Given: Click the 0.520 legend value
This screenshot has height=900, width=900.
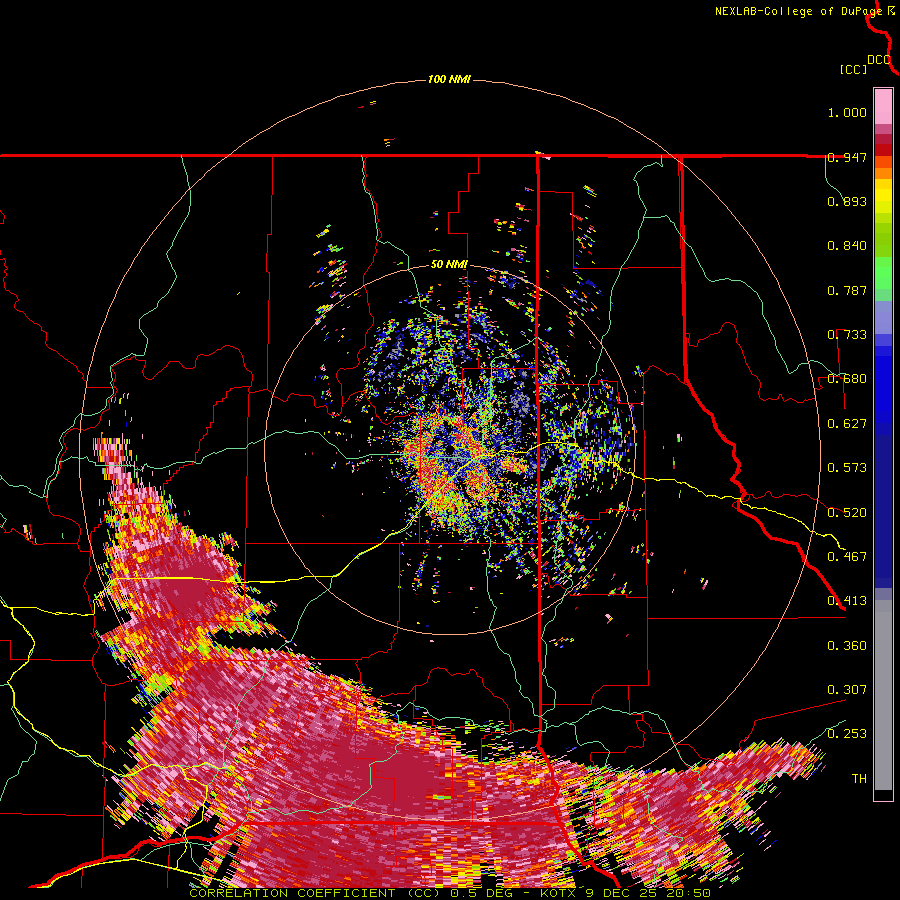Looking at the screenshot, I should 847,513.
